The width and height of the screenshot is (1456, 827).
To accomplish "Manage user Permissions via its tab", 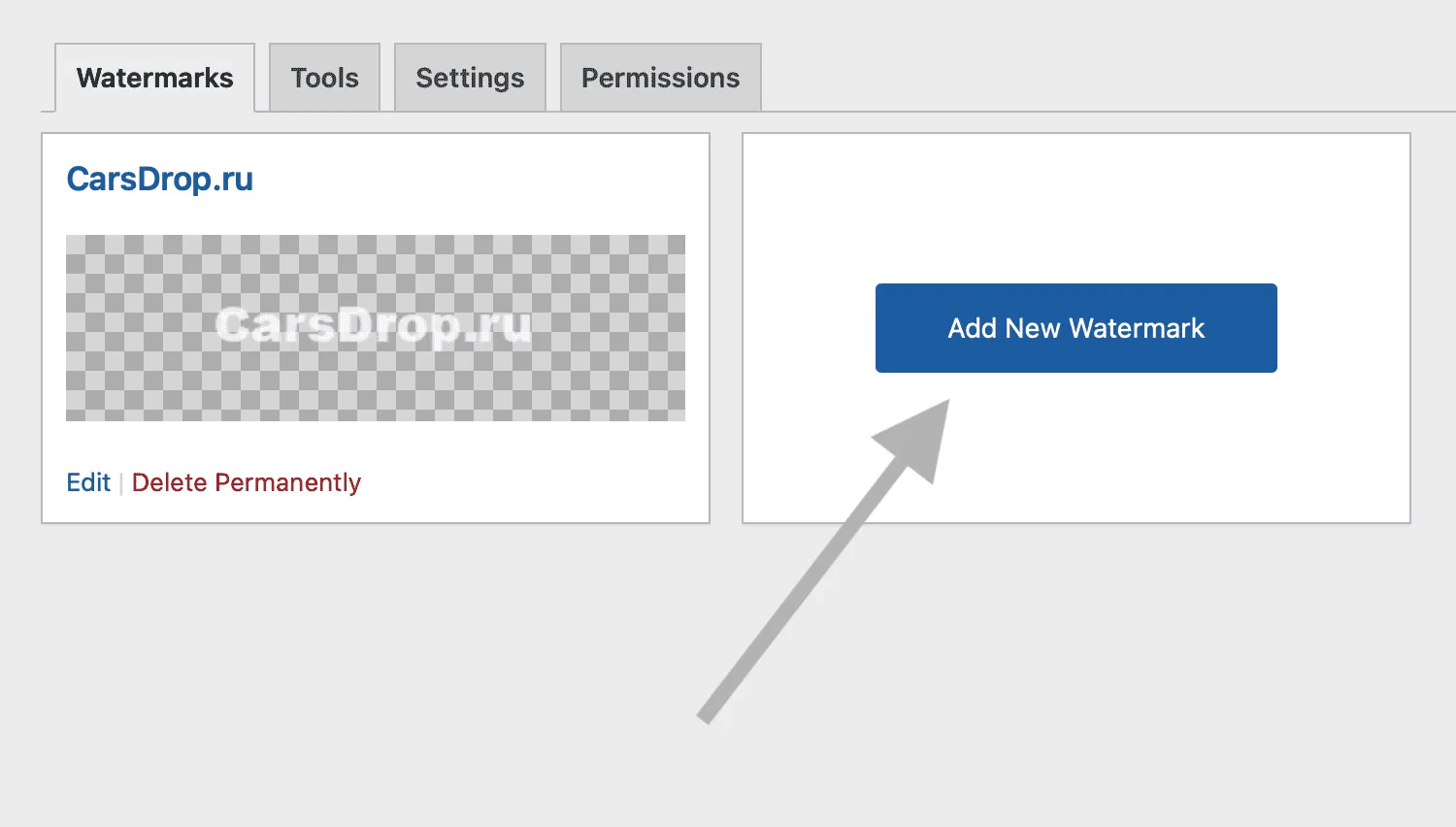I will [x=660, y=78].
